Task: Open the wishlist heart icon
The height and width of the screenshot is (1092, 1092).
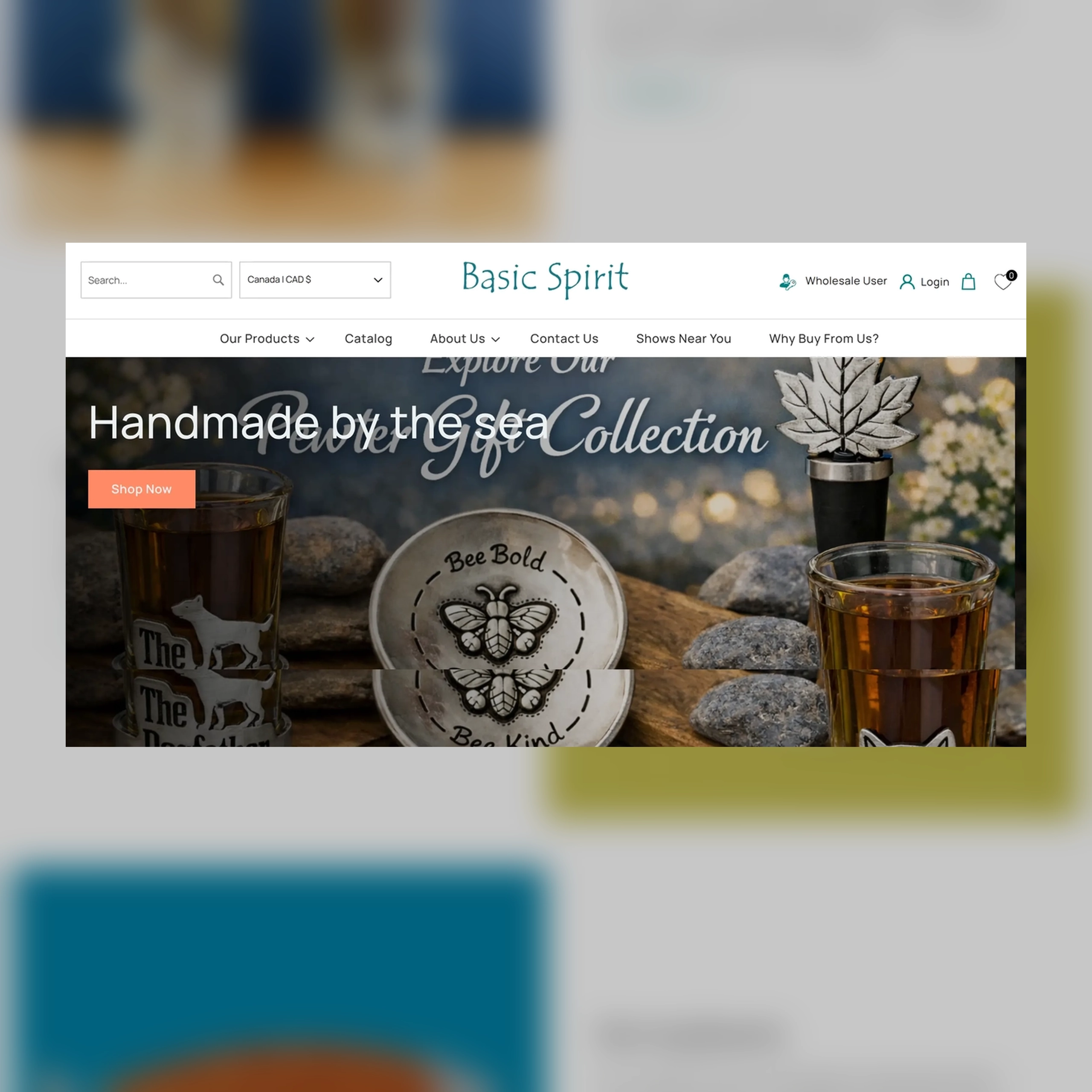Action: (1003, 282)
